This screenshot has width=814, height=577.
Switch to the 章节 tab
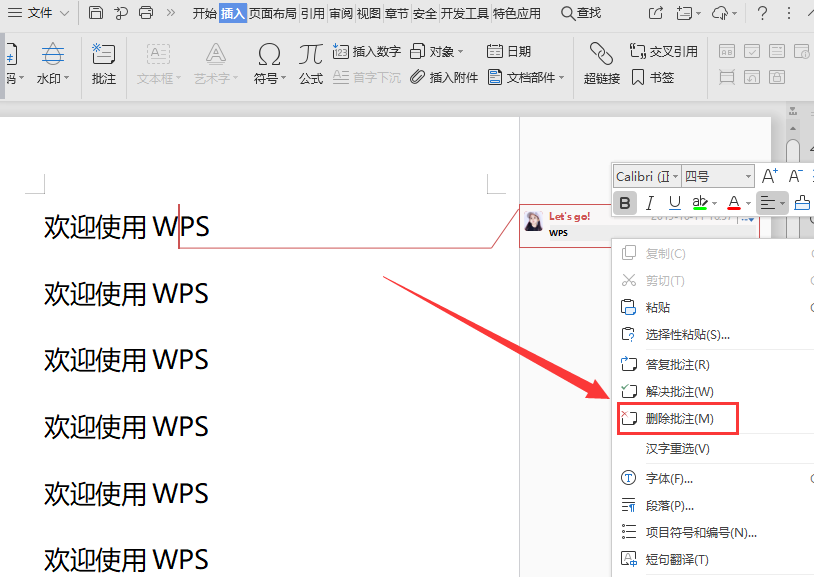click(x=397, y=13)
